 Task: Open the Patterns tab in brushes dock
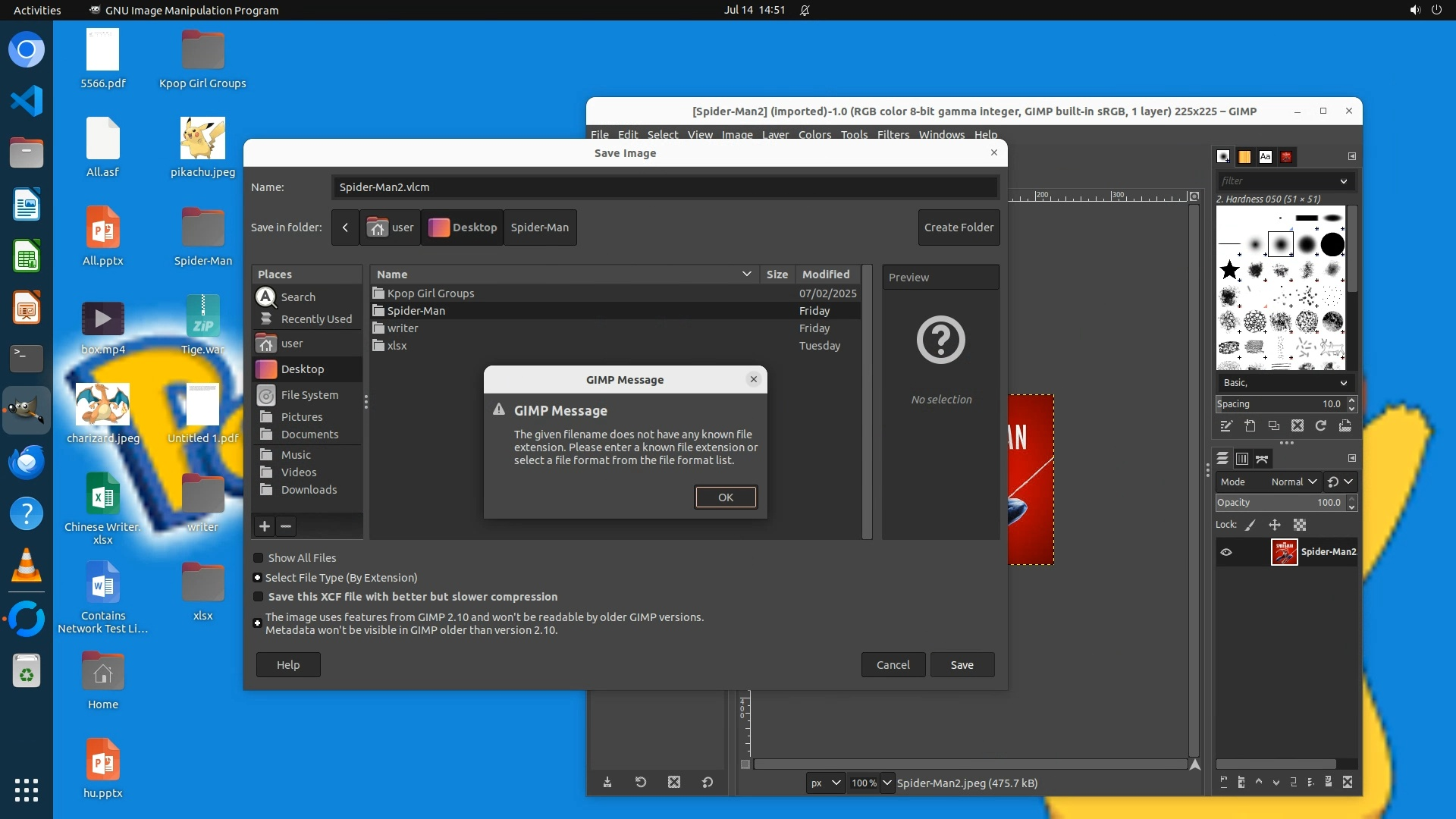(1244, 156)
